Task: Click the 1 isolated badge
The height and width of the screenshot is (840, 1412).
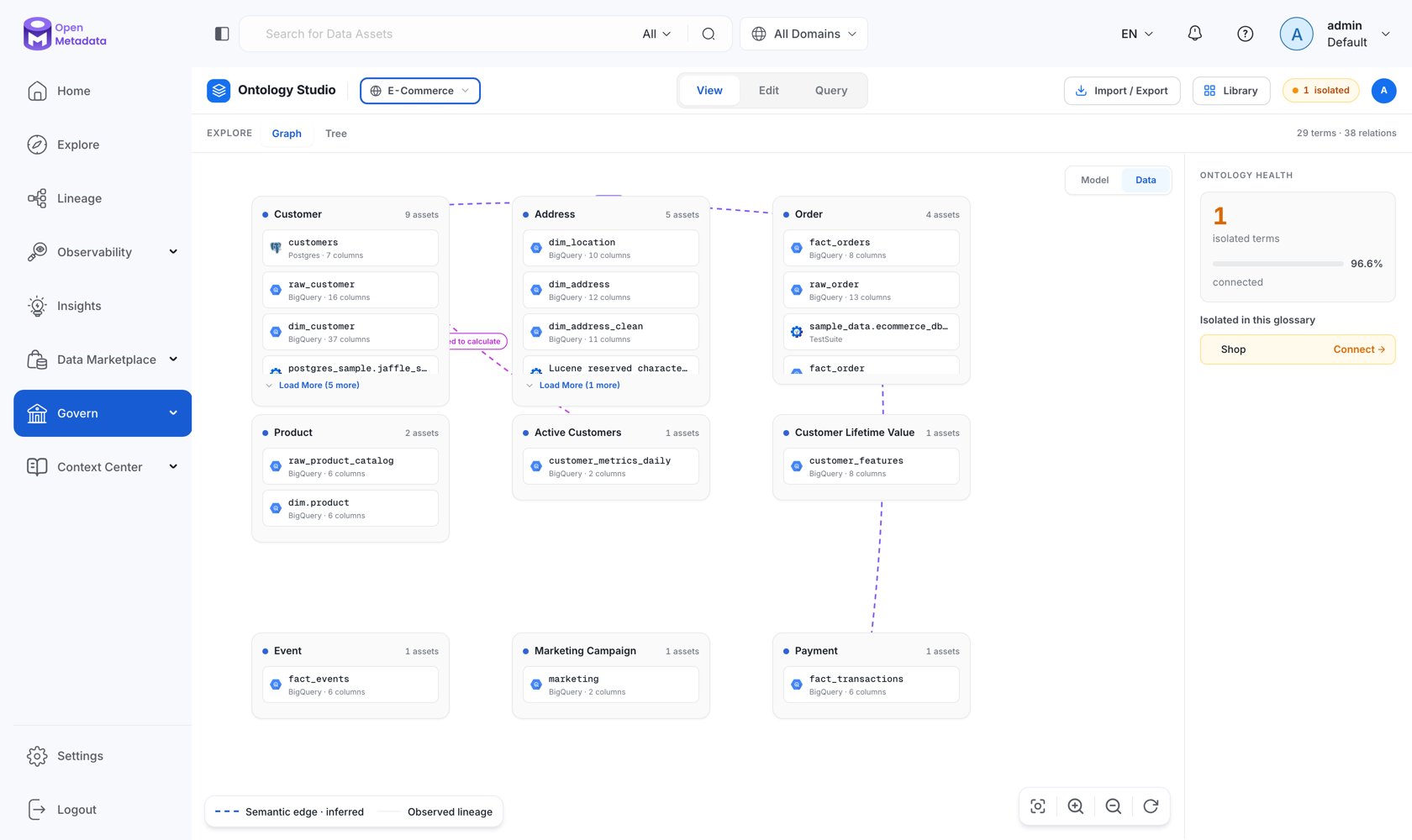Action: 1320,91
